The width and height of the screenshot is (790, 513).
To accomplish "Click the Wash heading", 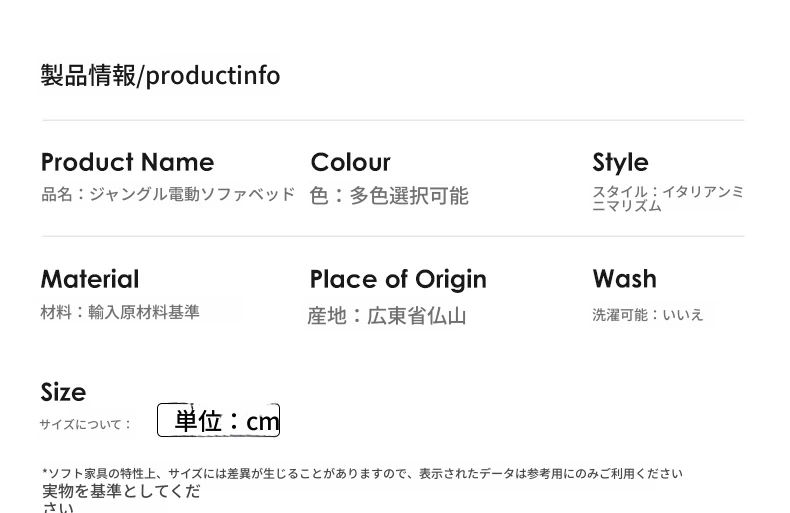I will [624, 279].
